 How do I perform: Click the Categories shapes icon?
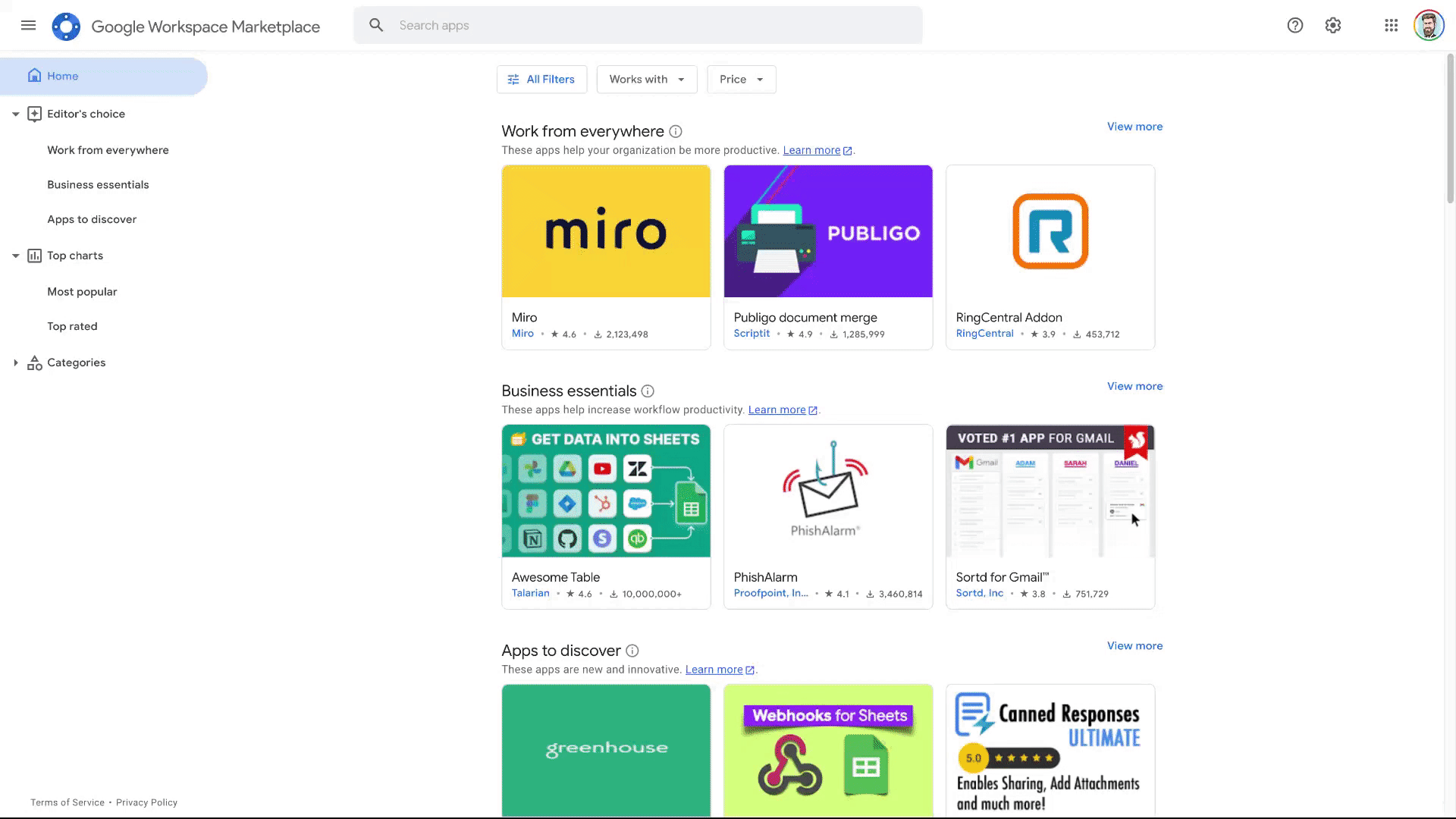coord(34,363)
